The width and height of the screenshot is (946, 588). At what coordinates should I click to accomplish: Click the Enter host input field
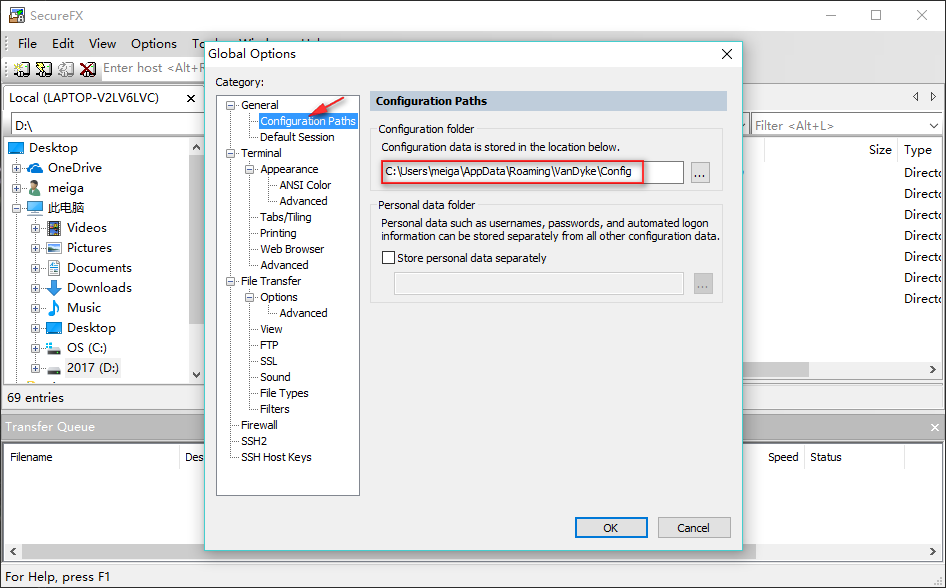[x=154, y=68]
